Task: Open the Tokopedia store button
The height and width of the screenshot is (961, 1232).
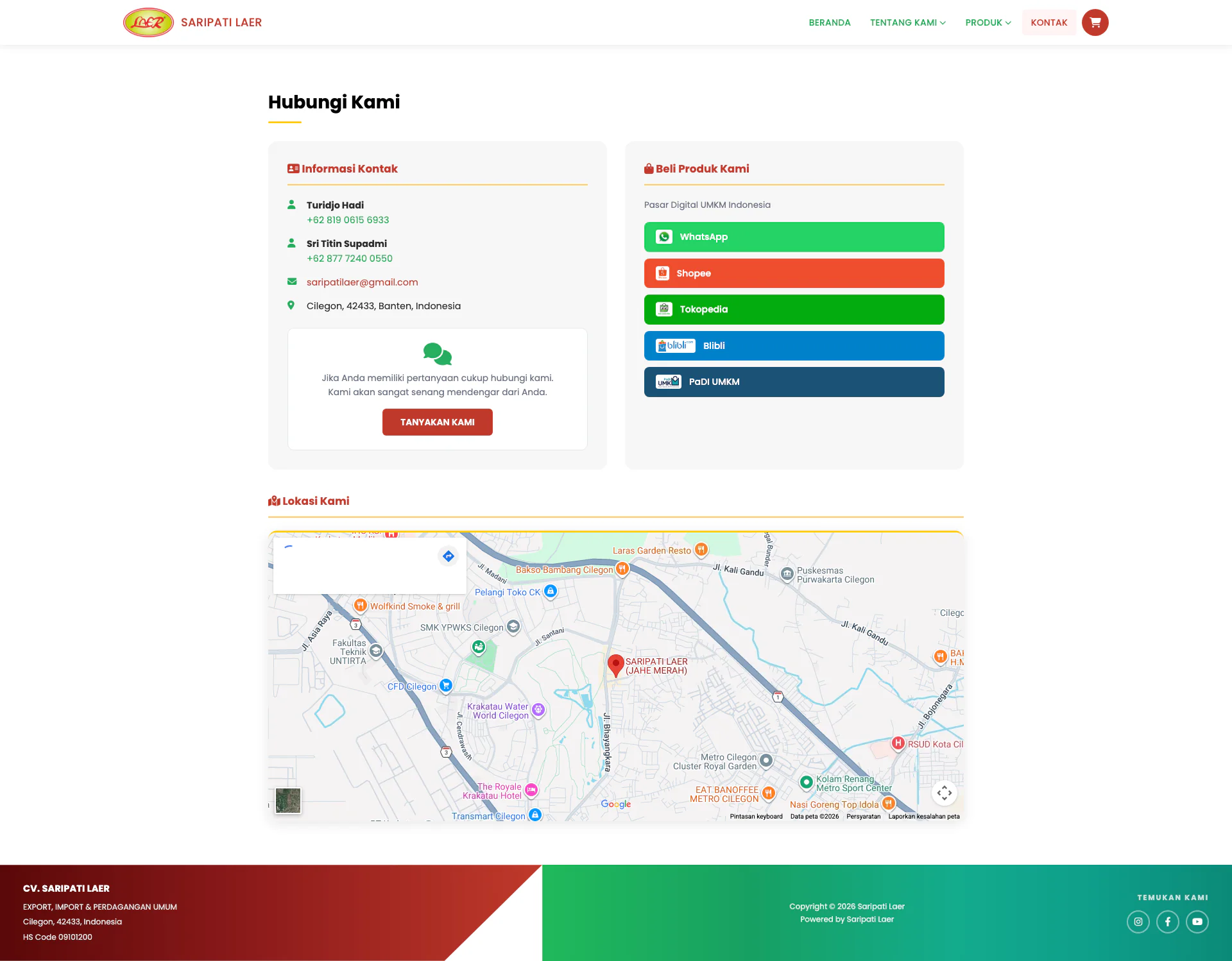Action: [794, 309]
